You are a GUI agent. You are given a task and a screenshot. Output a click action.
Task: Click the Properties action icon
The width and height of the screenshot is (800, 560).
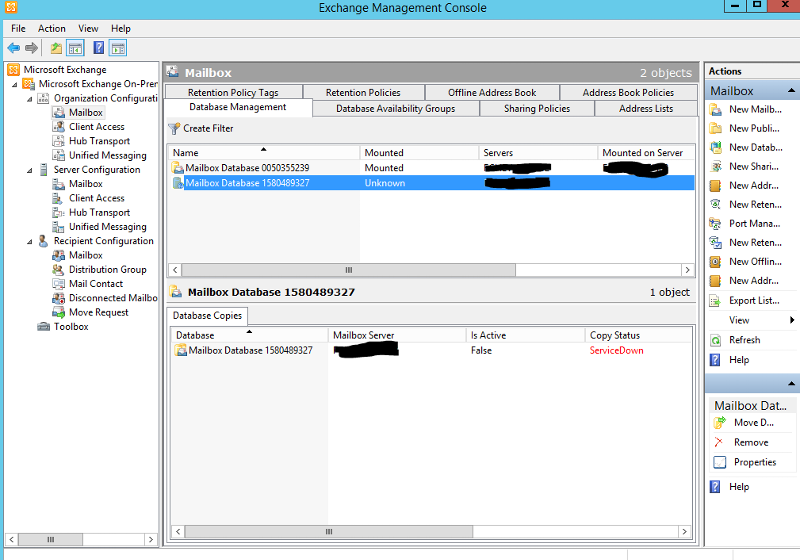720,462
